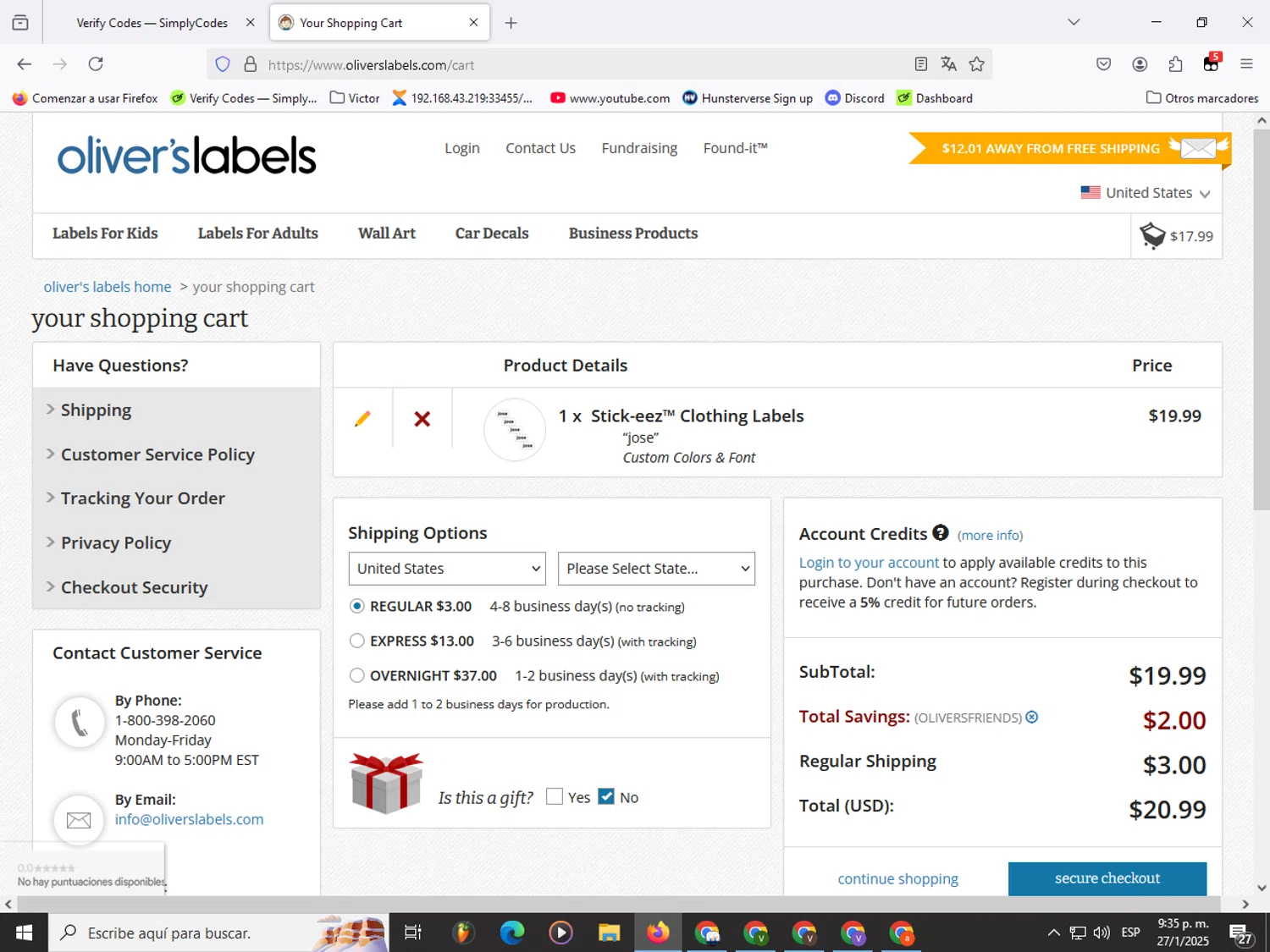Open the shopping cart icon showing $17.99

coord(1152,235)
